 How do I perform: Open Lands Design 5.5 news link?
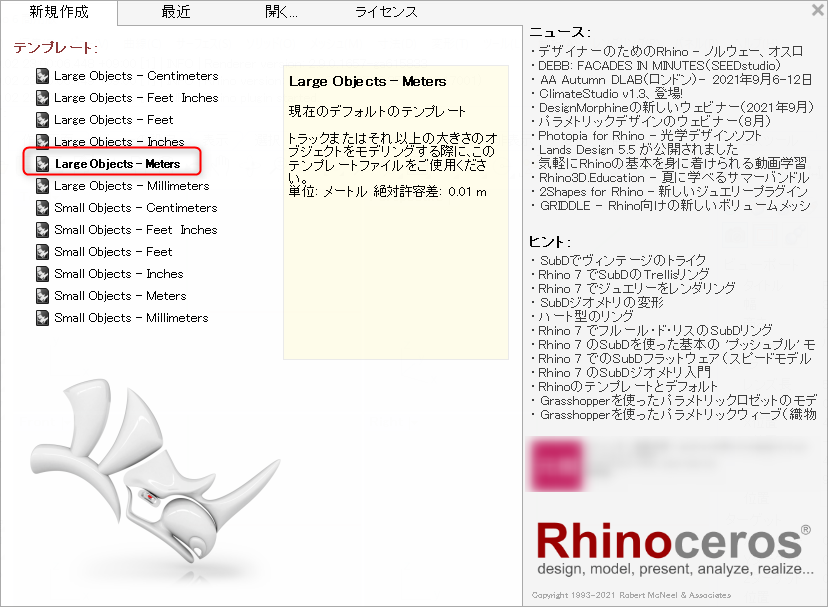click(638, 150)
